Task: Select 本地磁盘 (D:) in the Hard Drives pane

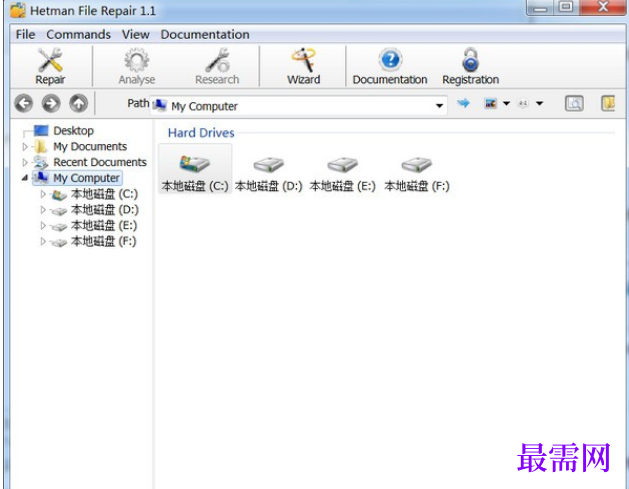Action: click(269, 174)
